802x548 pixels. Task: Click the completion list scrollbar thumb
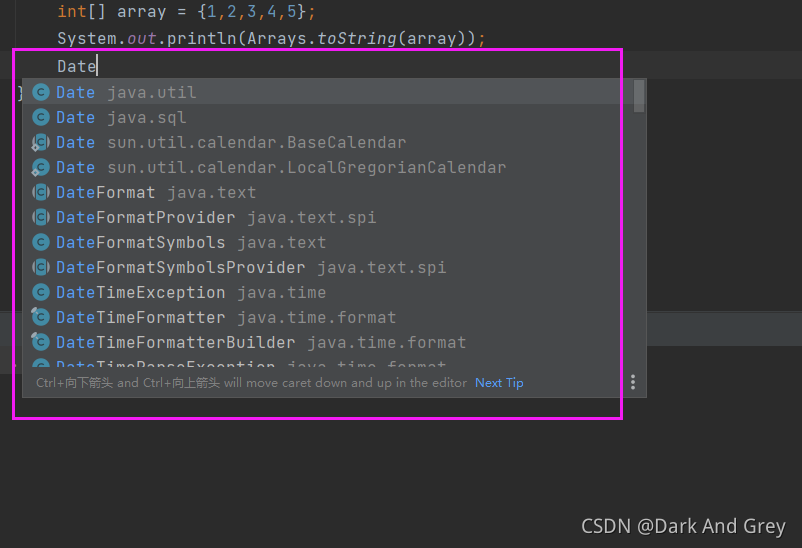pos(639,96)
